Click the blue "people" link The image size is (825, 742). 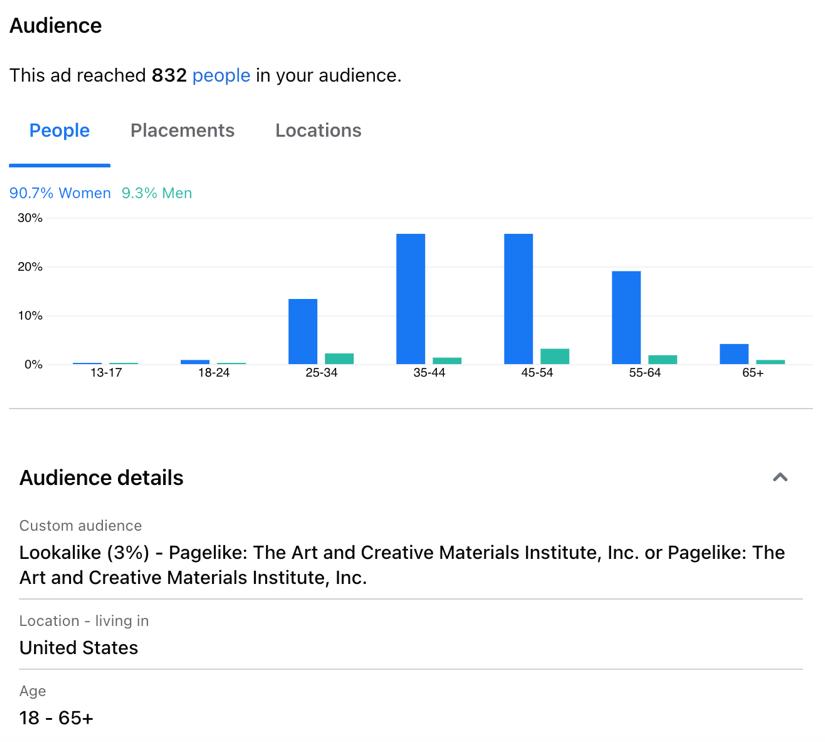(x=221, y=75)
